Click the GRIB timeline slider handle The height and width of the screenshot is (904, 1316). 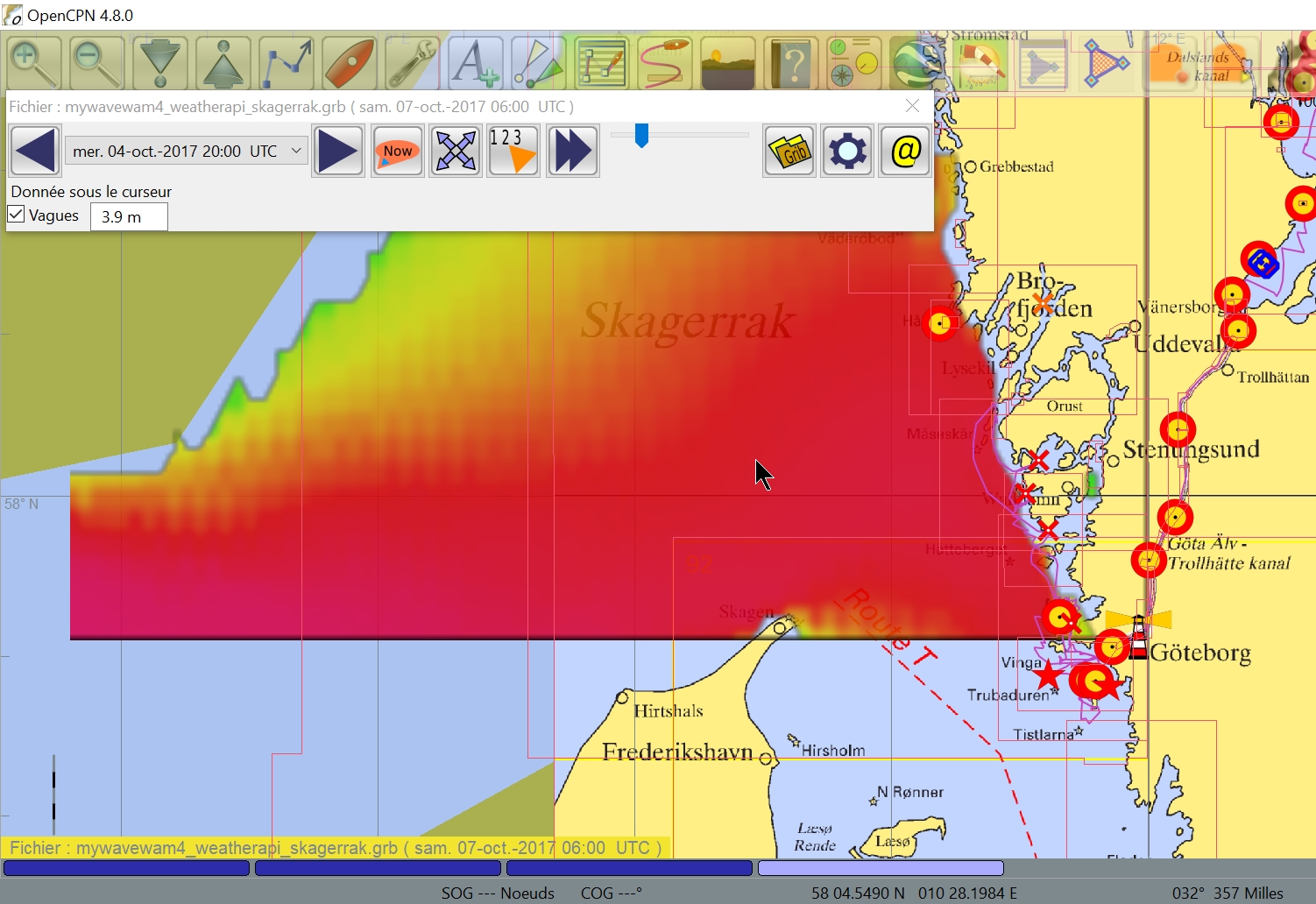pyautogui.click(x=641, y=135)
